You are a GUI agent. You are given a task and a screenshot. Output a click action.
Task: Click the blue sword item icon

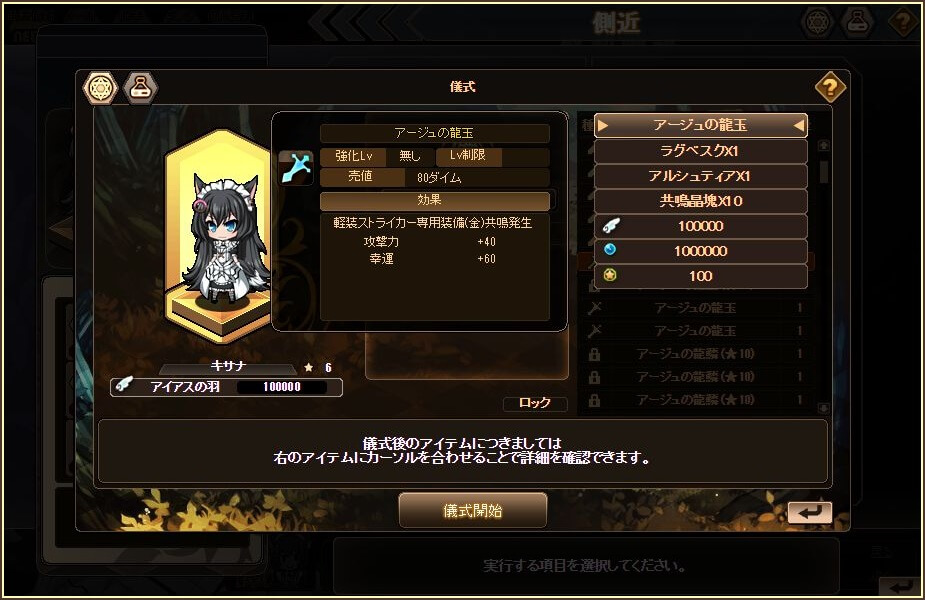tap(296, 168)
